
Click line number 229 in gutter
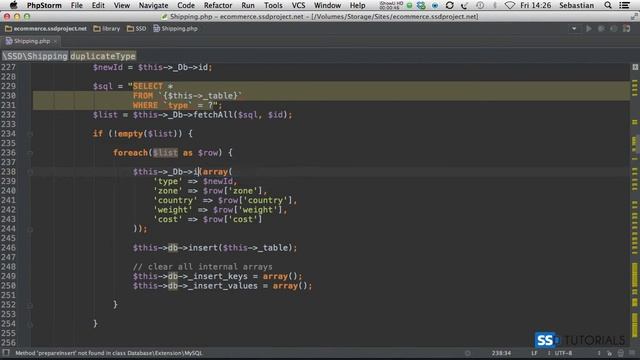(8, 86)
